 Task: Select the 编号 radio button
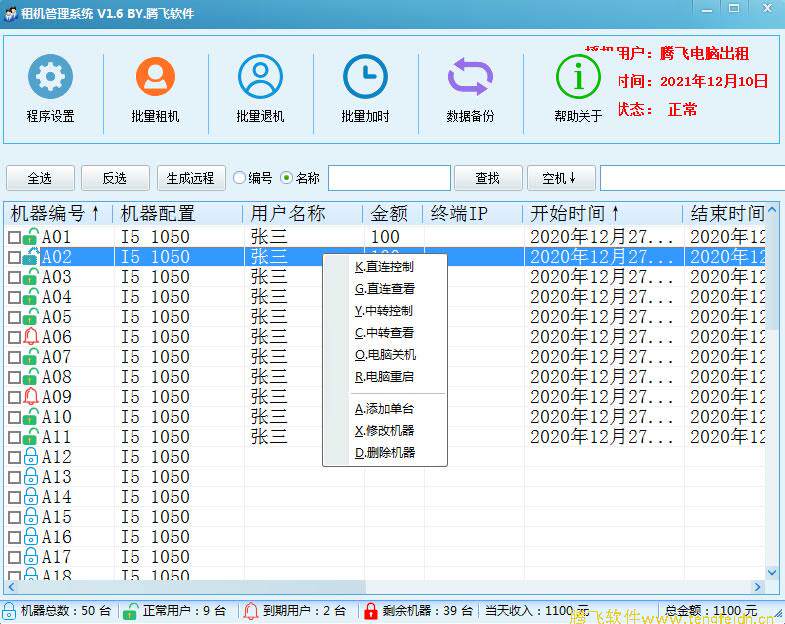pos(240,178)
